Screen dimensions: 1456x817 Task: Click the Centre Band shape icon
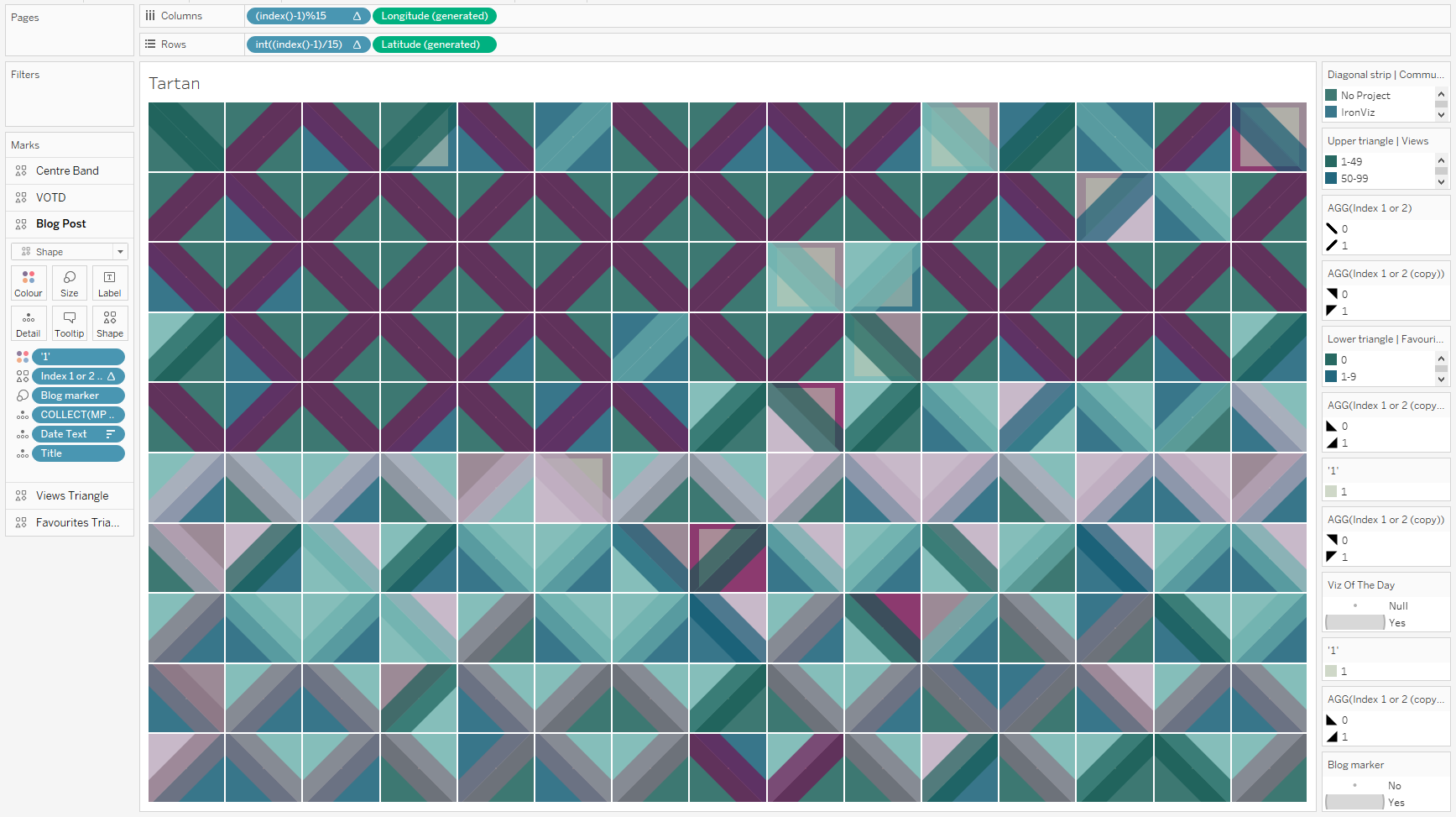[x=21, y=170]
